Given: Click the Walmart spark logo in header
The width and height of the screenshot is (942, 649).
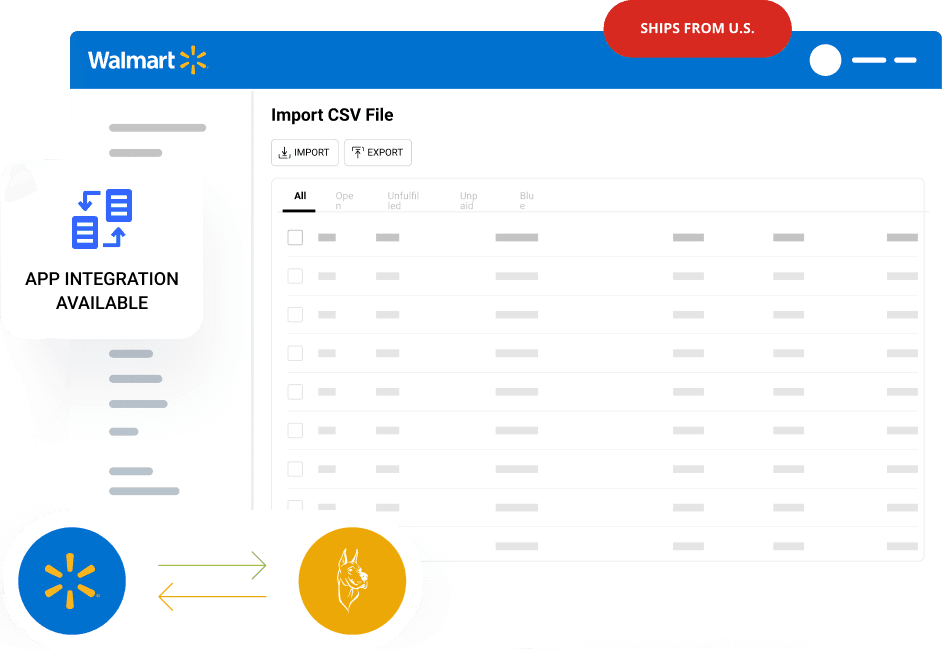Looking at the screenshot, I should [193, 60].
